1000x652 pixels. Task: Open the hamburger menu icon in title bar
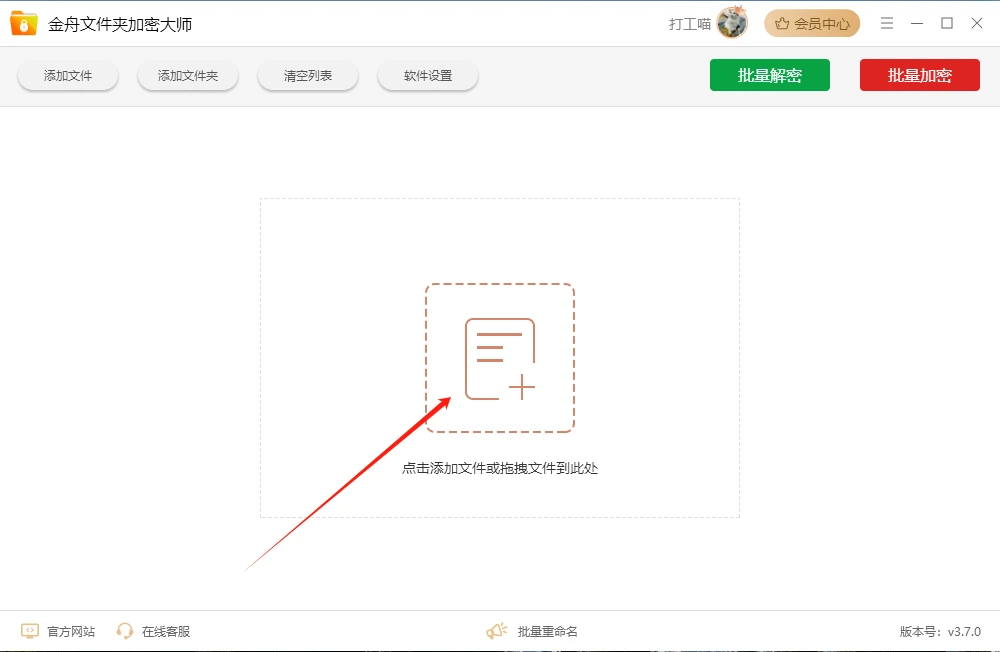tap(886, 24)
